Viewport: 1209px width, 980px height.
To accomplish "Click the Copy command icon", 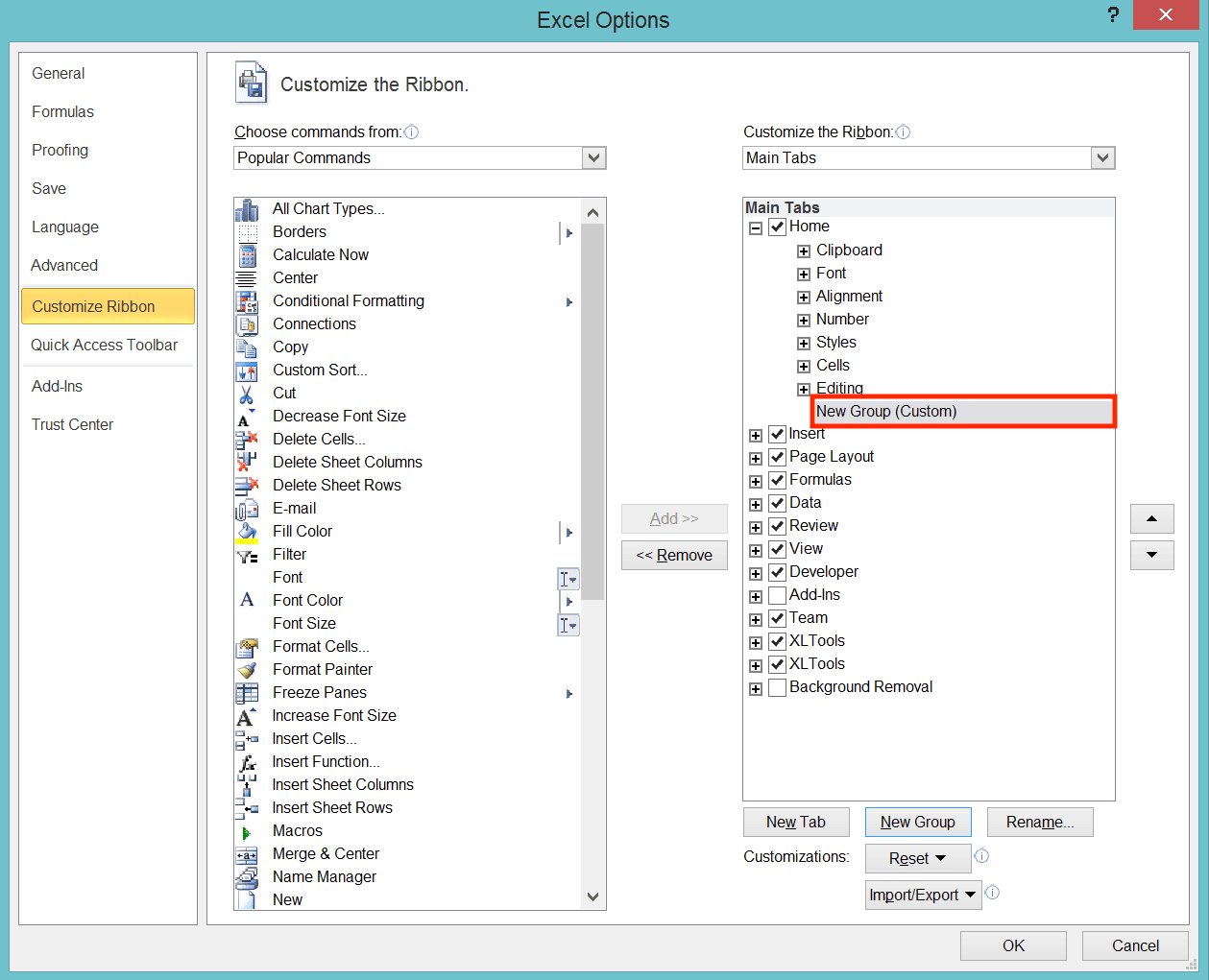I will (247, 347).
